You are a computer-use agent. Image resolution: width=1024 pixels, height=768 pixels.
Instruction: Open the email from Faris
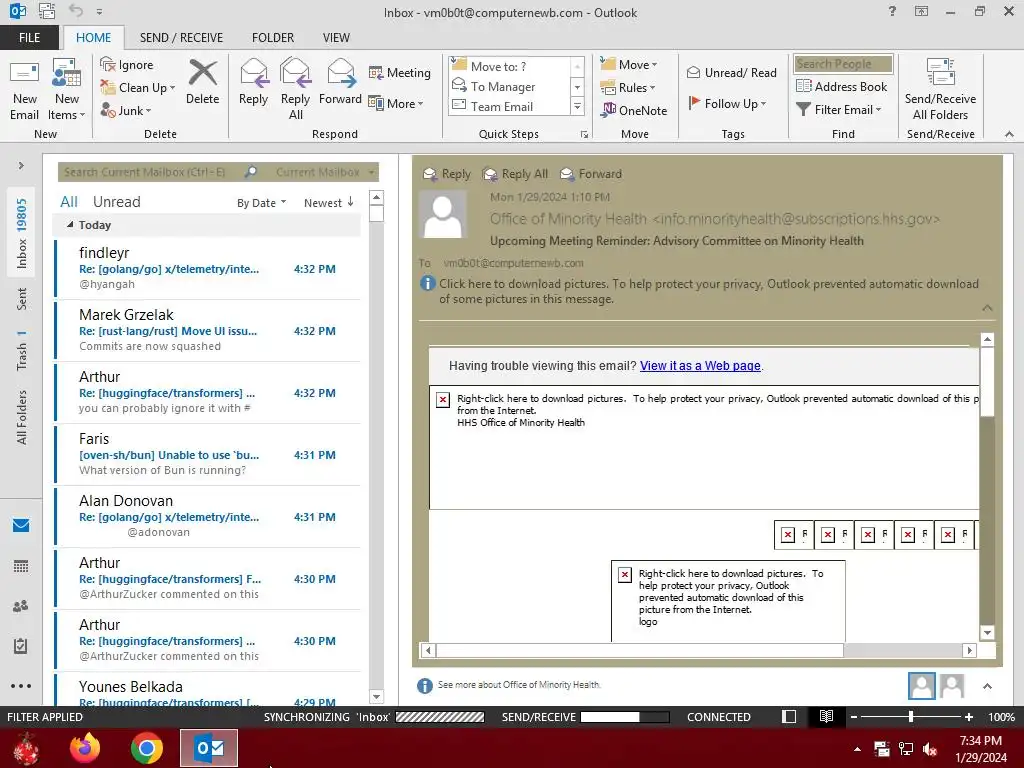[x=208, y=455]
